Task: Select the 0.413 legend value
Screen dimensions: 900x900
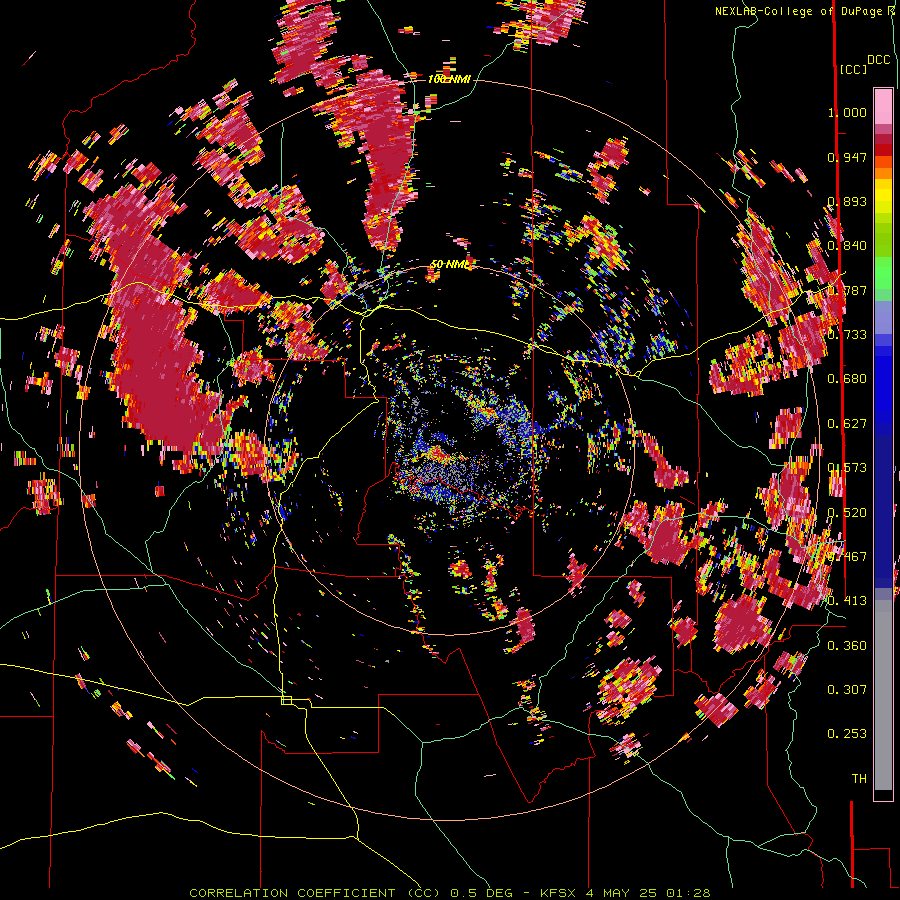Action: (847, 601)
